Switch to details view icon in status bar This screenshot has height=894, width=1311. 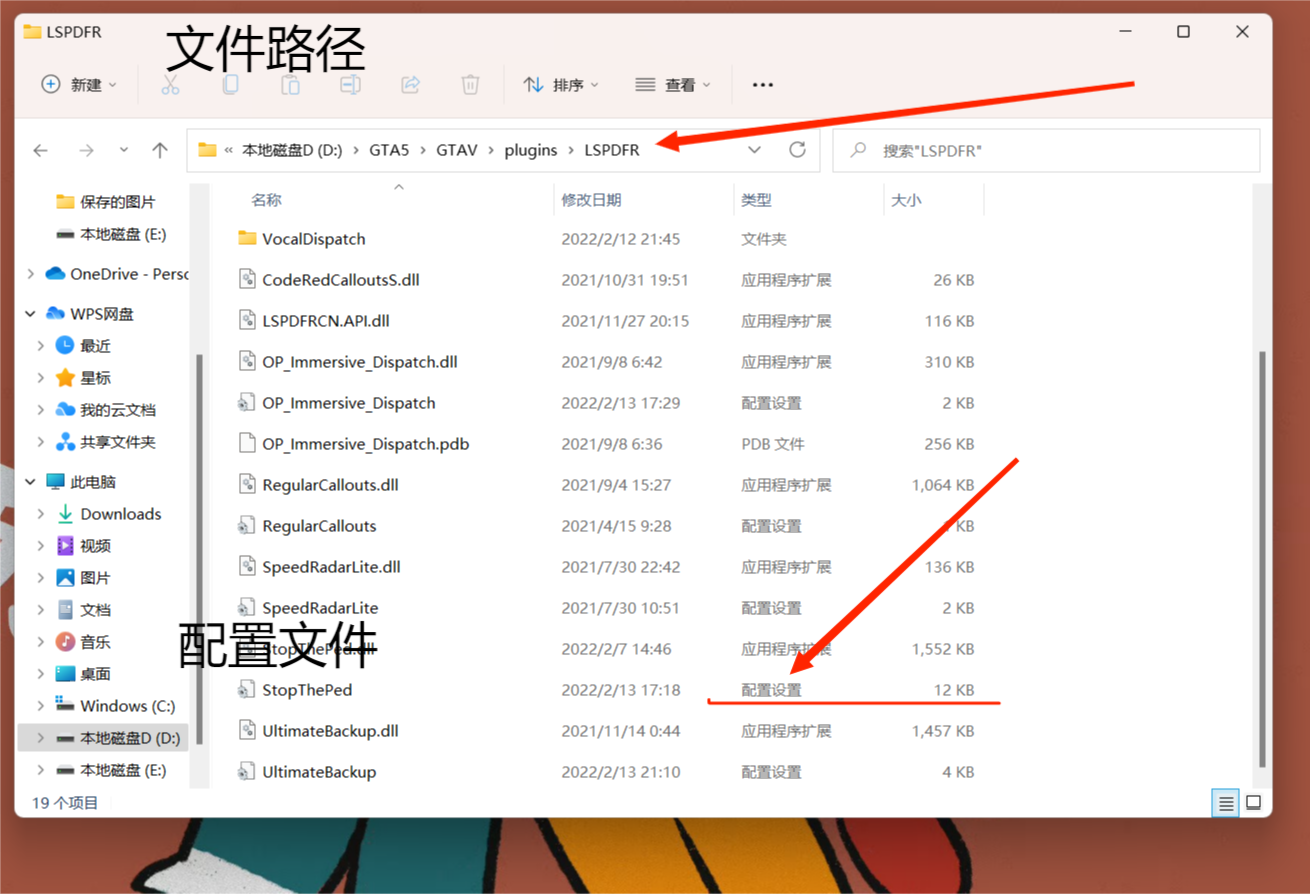1224,803
